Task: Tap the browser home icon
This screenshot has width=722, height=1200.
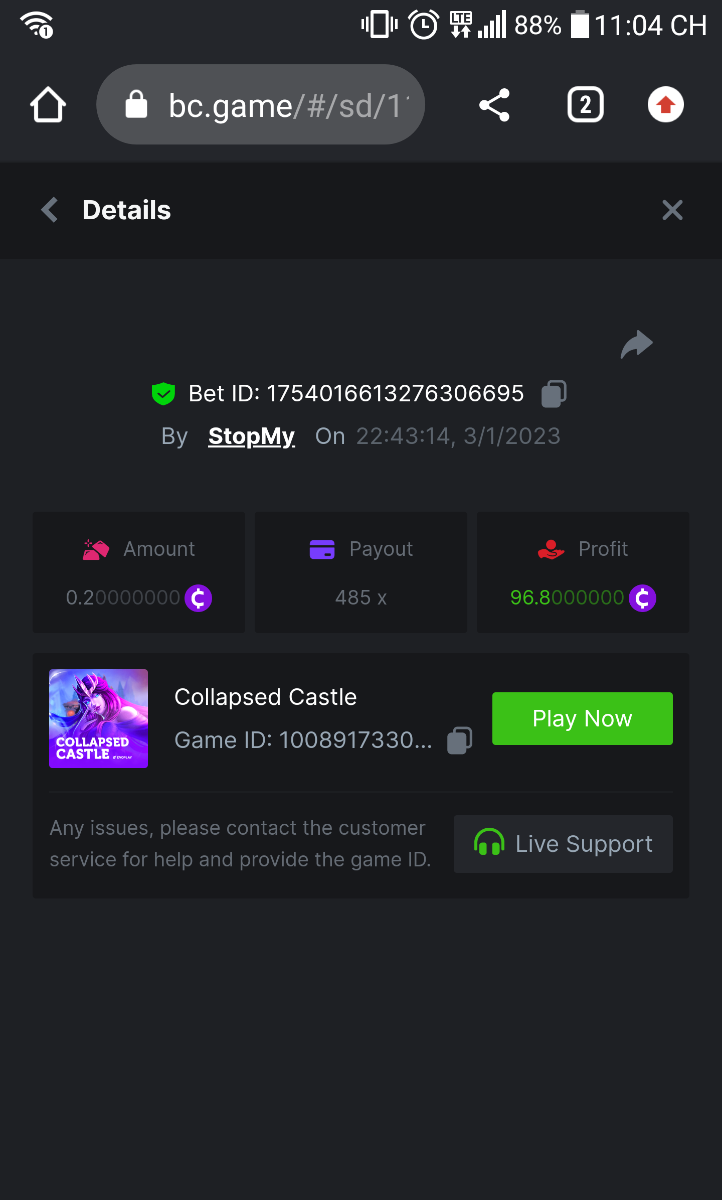Action: [x=48, y=105]
